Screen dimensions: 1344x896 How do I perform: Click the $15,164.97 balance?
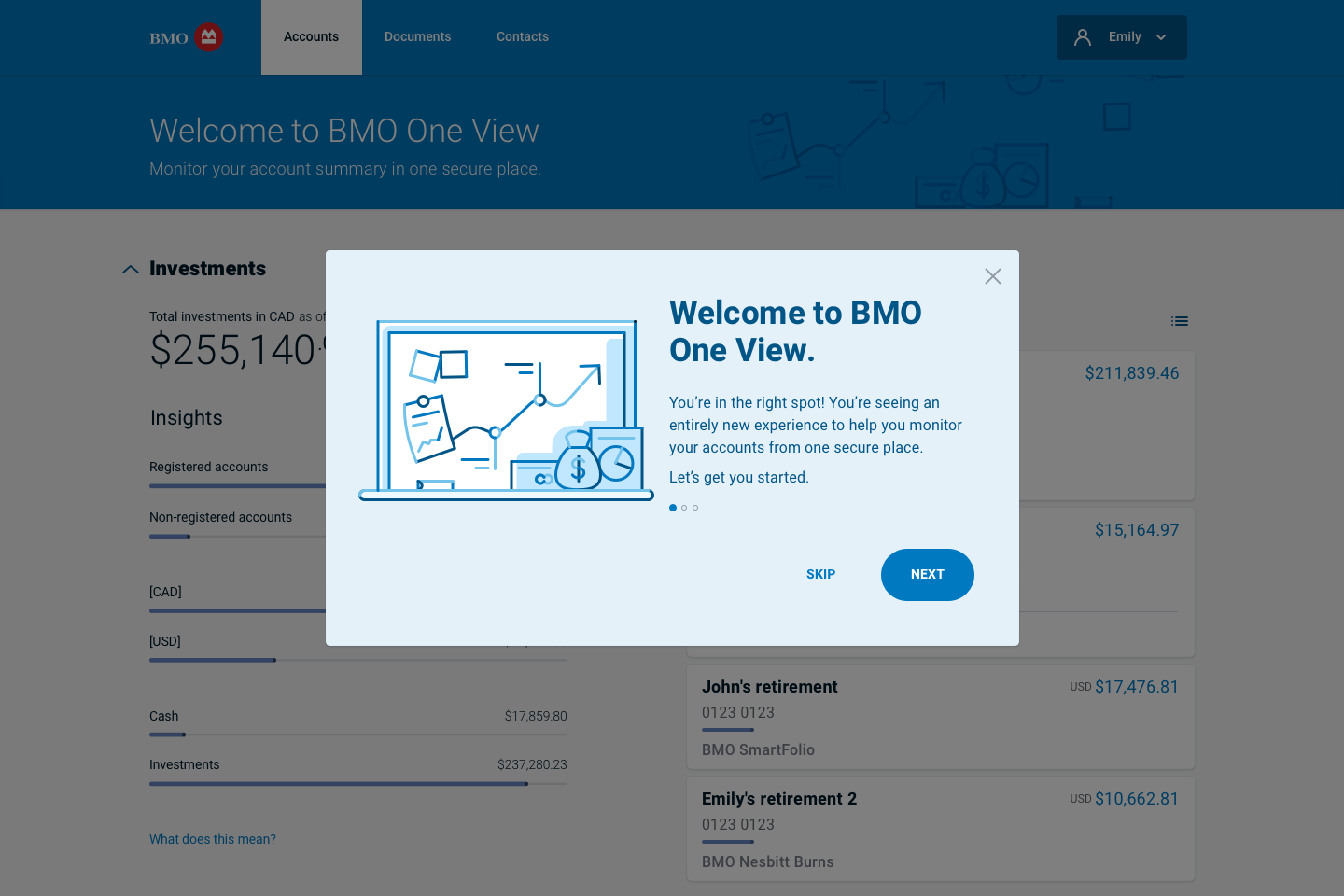pos(1137,530)
